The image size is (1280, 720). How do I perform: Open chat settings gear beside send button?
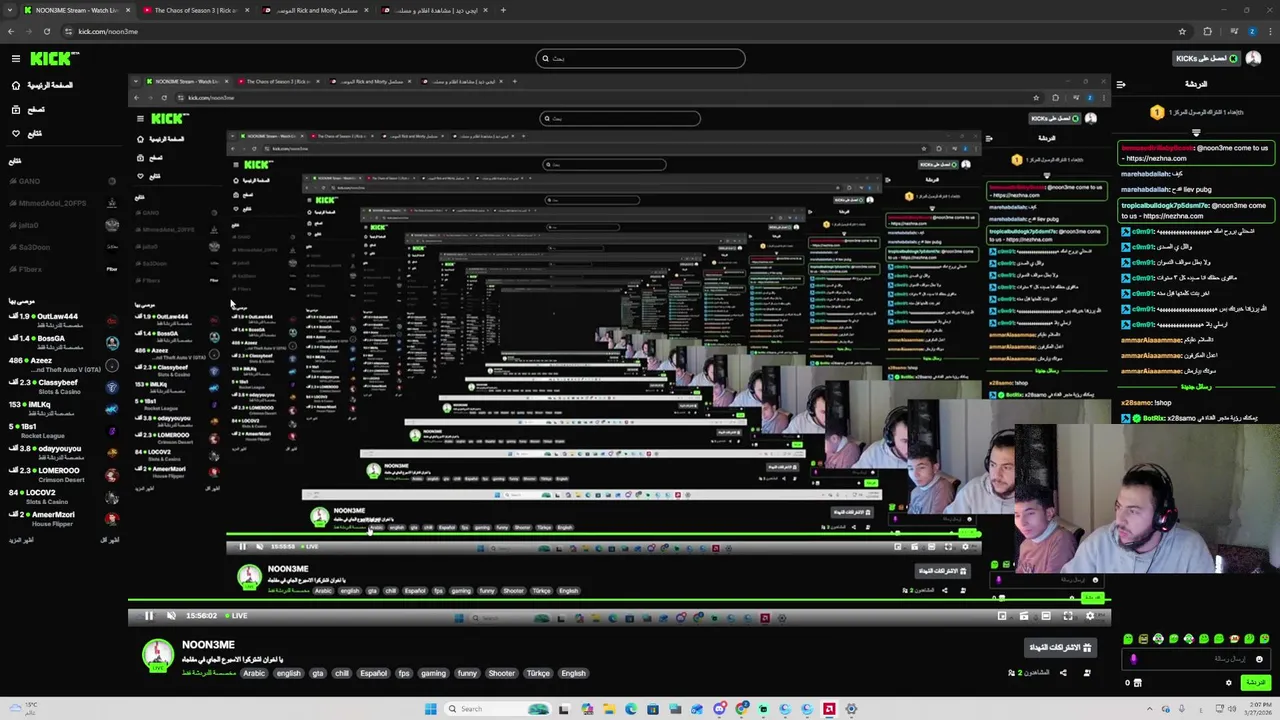click(x=1229, y=683)
